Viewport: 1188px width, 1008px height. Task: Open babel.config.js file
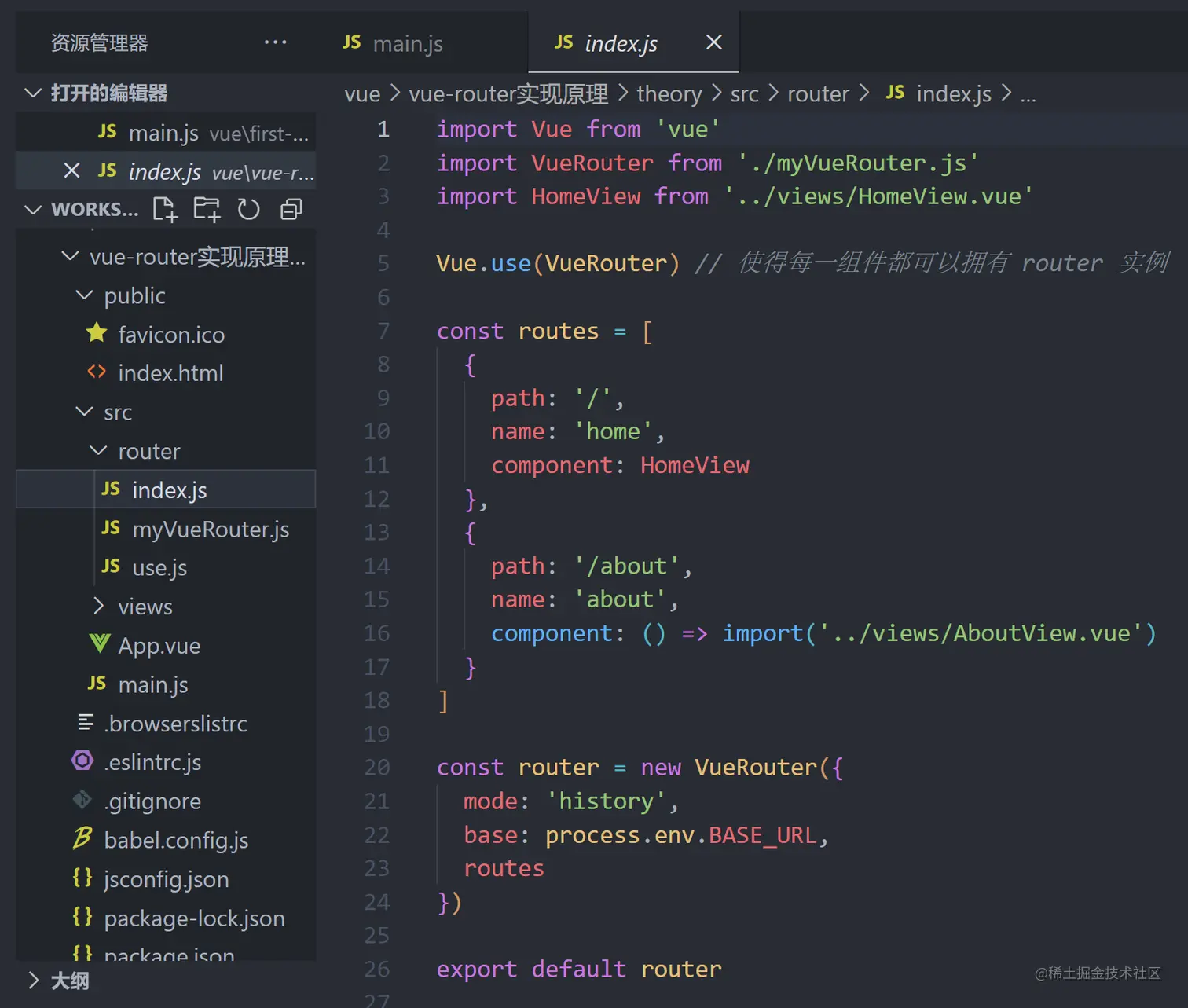176,841
